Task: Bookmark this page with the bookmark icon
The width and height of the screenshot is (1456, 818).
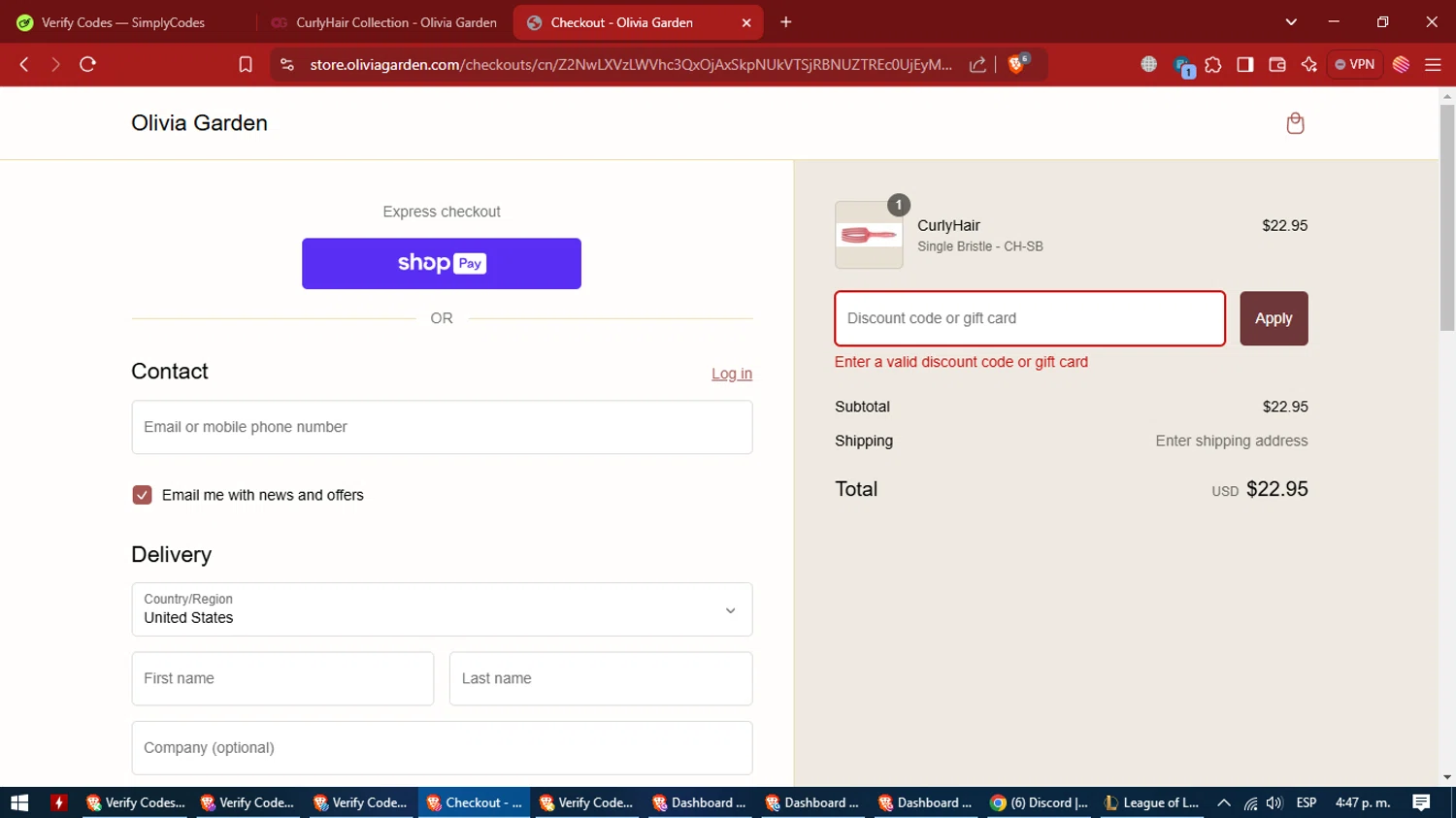Action: click(246, 64)
